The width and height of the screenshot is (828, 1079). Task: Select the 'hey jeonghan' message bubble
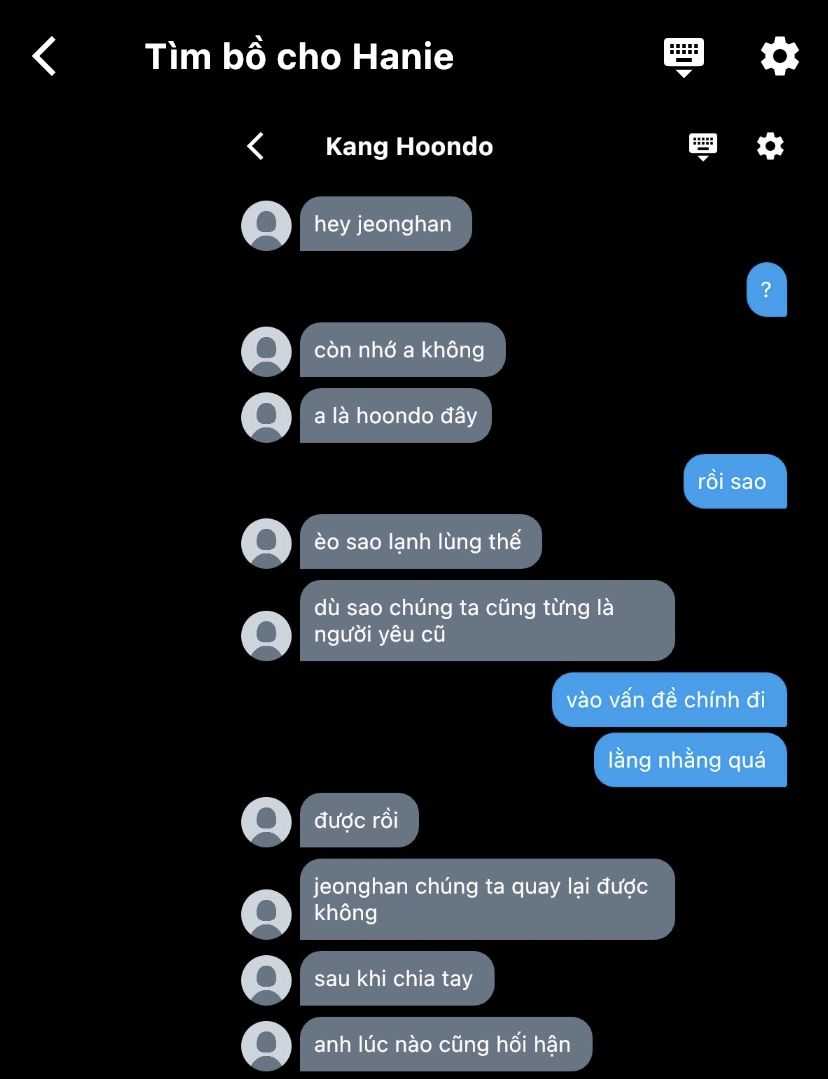385,224
